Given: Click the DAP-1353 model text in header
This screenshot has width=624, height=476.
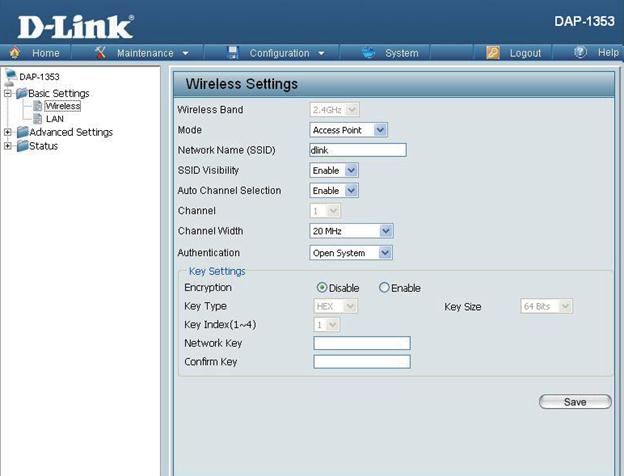Looking at the screenshot, I should (584, 21).
